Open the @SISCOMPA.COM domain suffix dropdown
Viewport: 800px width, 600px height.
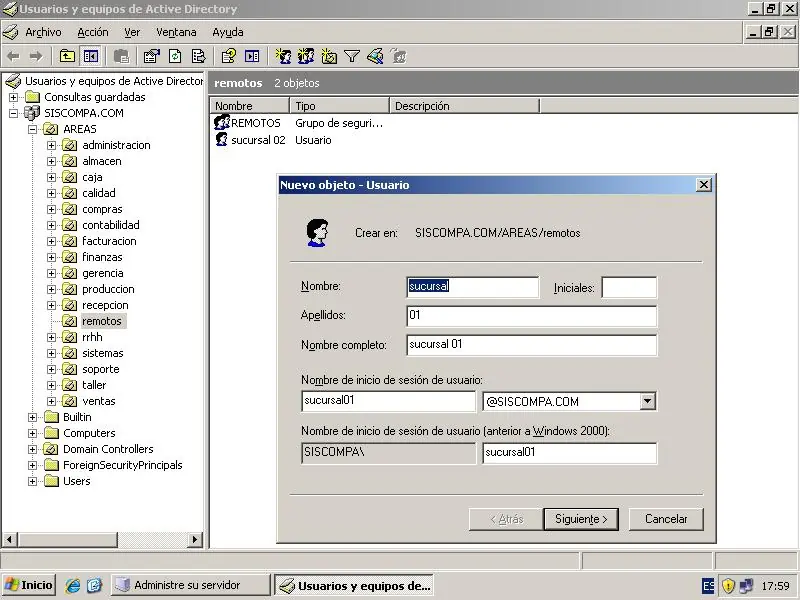tap(647, 401)
